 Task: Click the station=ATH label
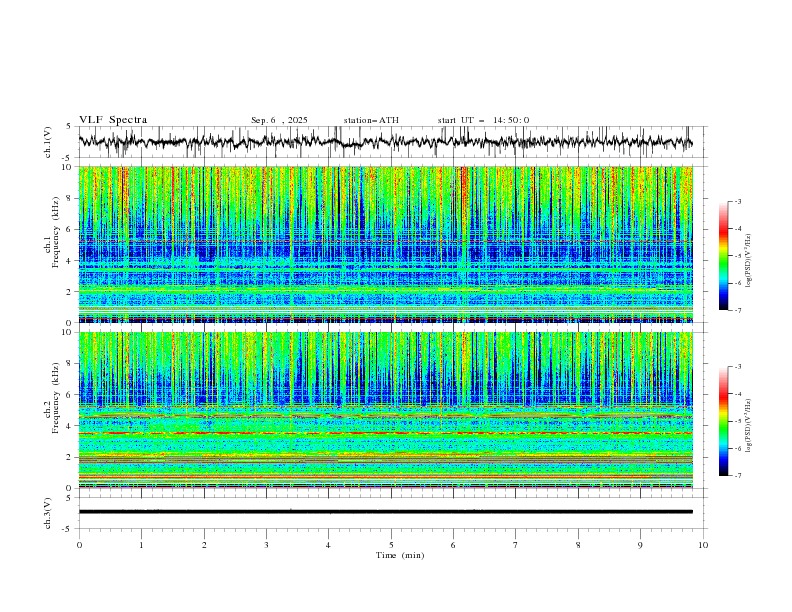click(371, 120)
